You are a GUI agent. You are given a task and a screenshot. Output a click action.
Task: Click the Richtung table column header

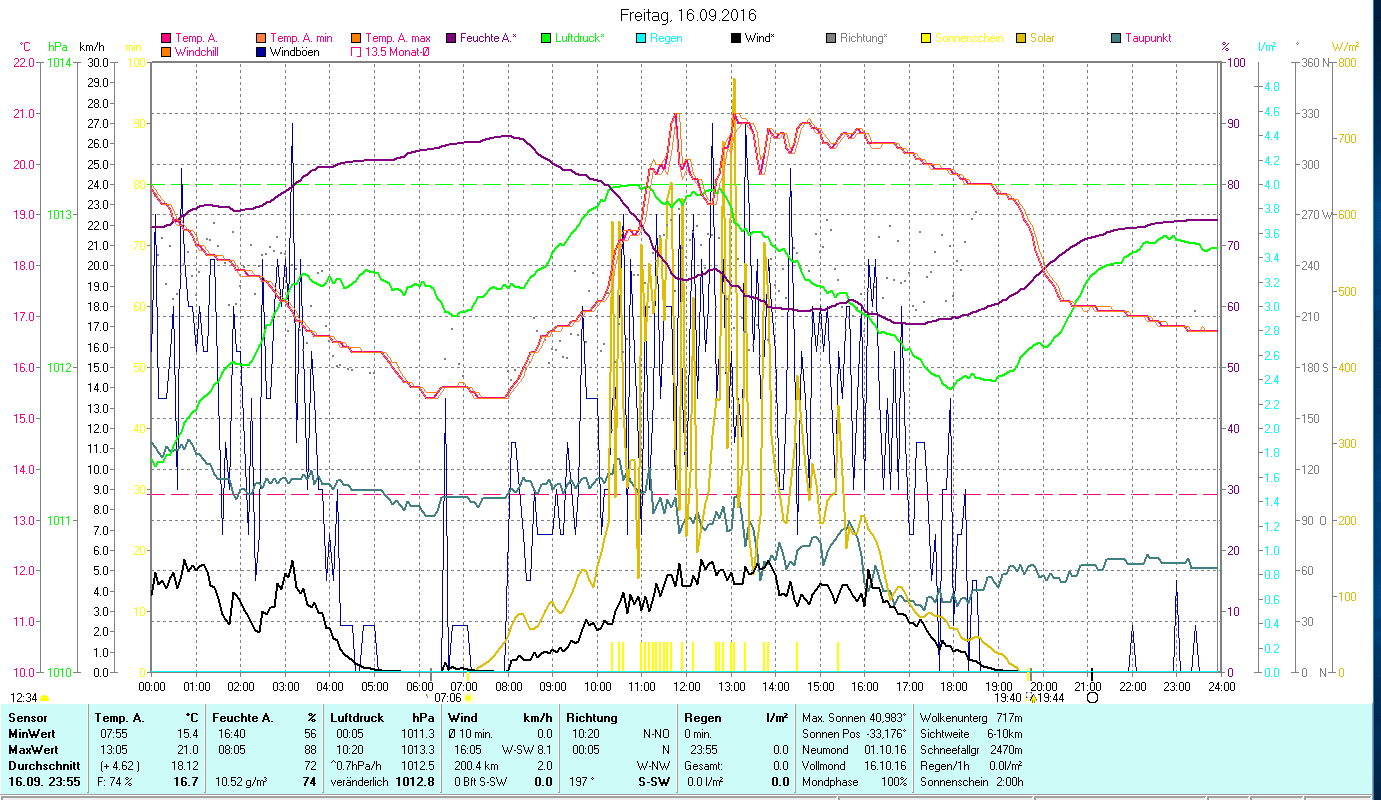(592, 718)
